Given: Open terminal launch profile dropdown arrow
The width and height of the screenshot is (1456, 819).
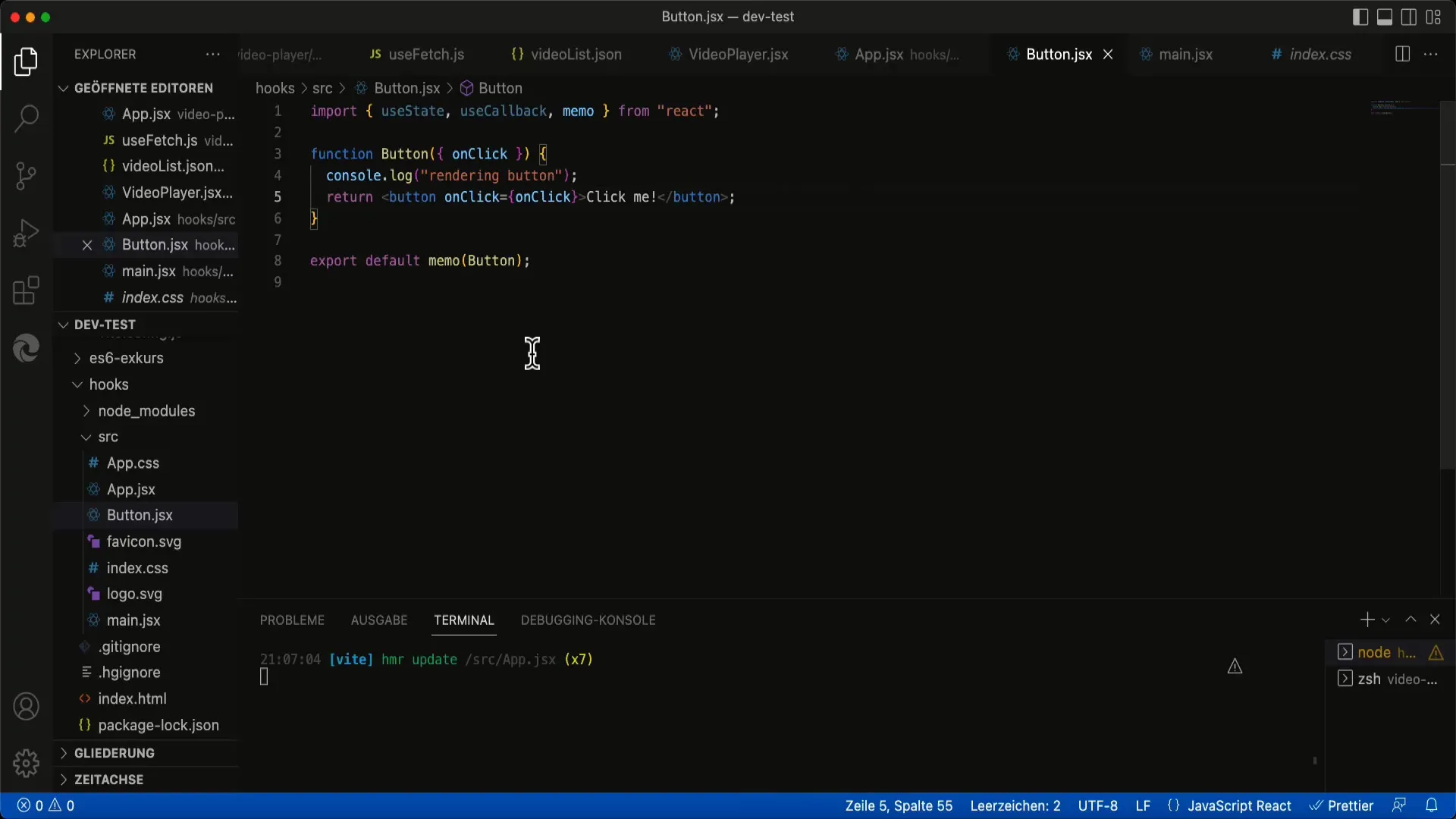Looking at the screenshot, I should click(x=1385, y=620).
